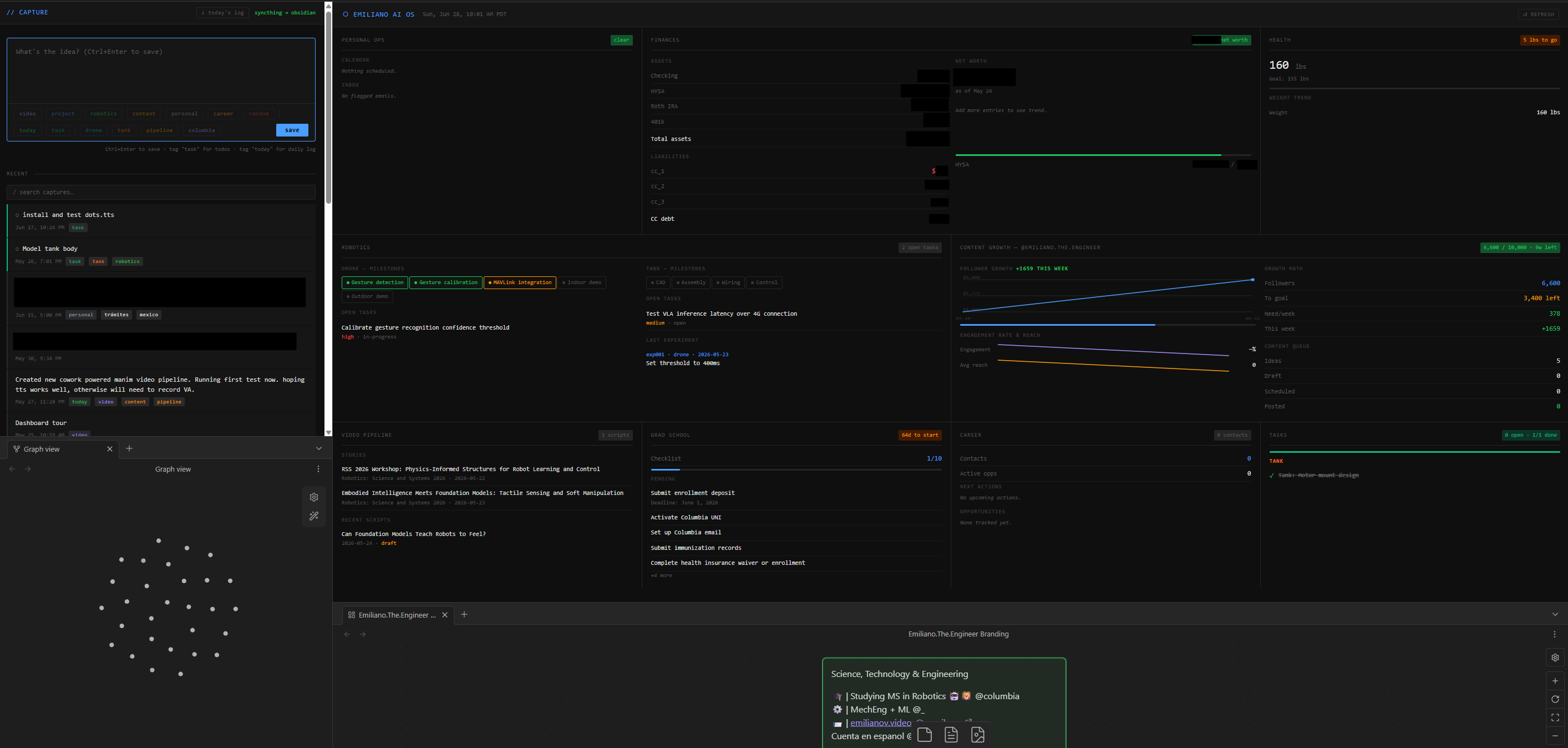Image resolution: width=1568 pixels, height=748 pixels.
Task: Toggle the project tag chip
Action: 63,113
